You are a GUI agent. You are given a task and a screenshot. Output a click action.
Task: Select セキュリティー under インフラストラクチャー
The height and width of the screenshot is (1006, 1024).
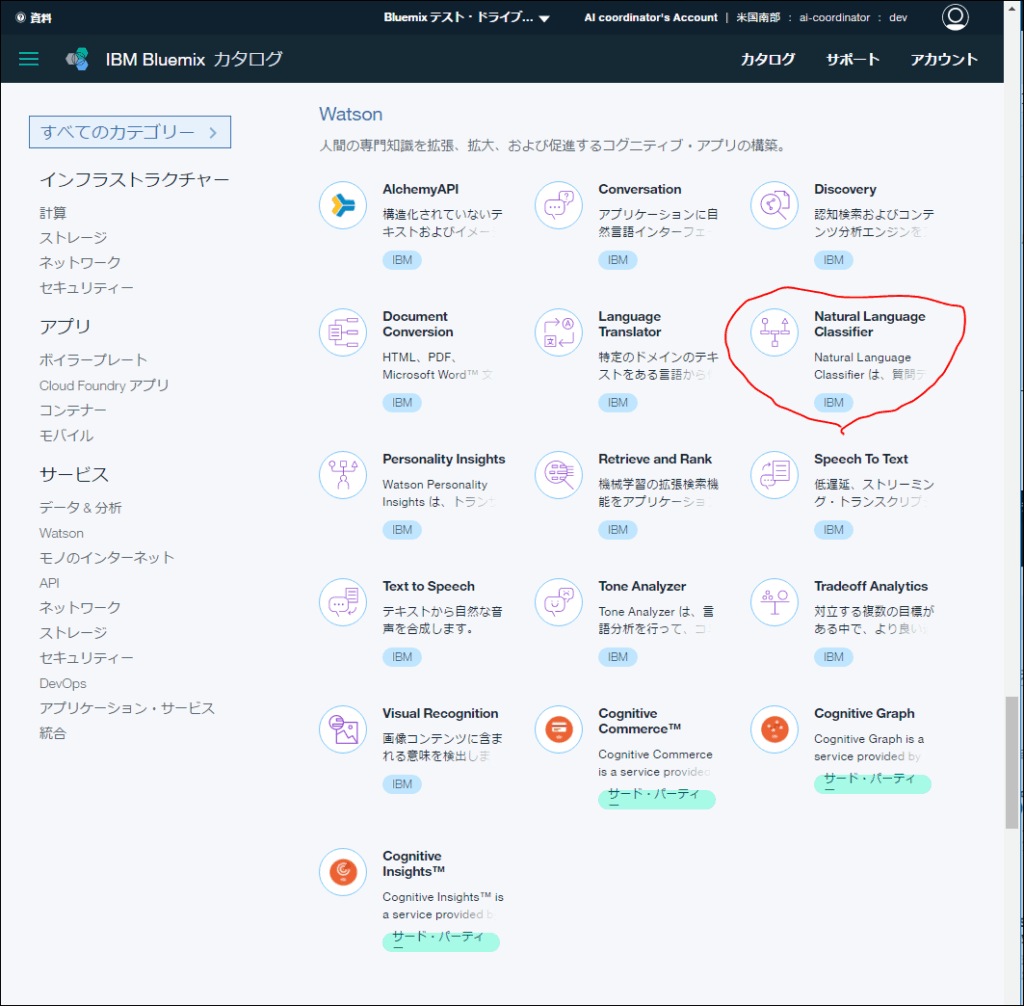pos(86,288)
